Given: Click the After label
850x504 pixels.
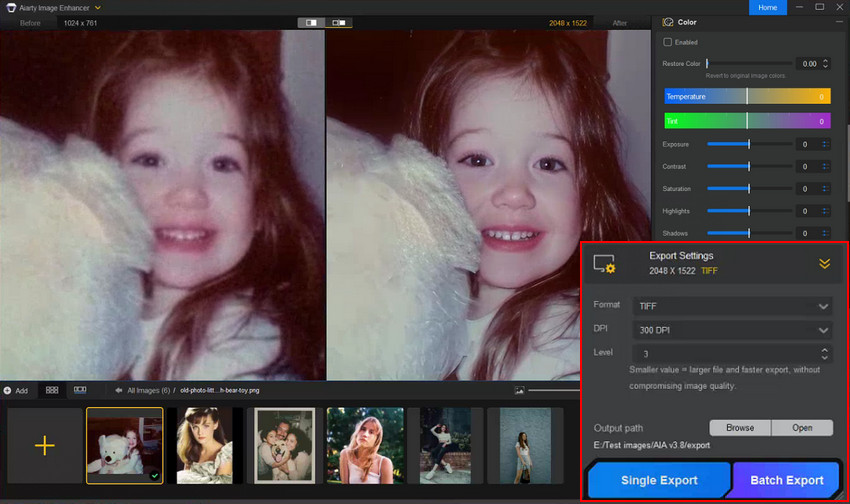Looking at the screenshot, I should click(620, 23).
